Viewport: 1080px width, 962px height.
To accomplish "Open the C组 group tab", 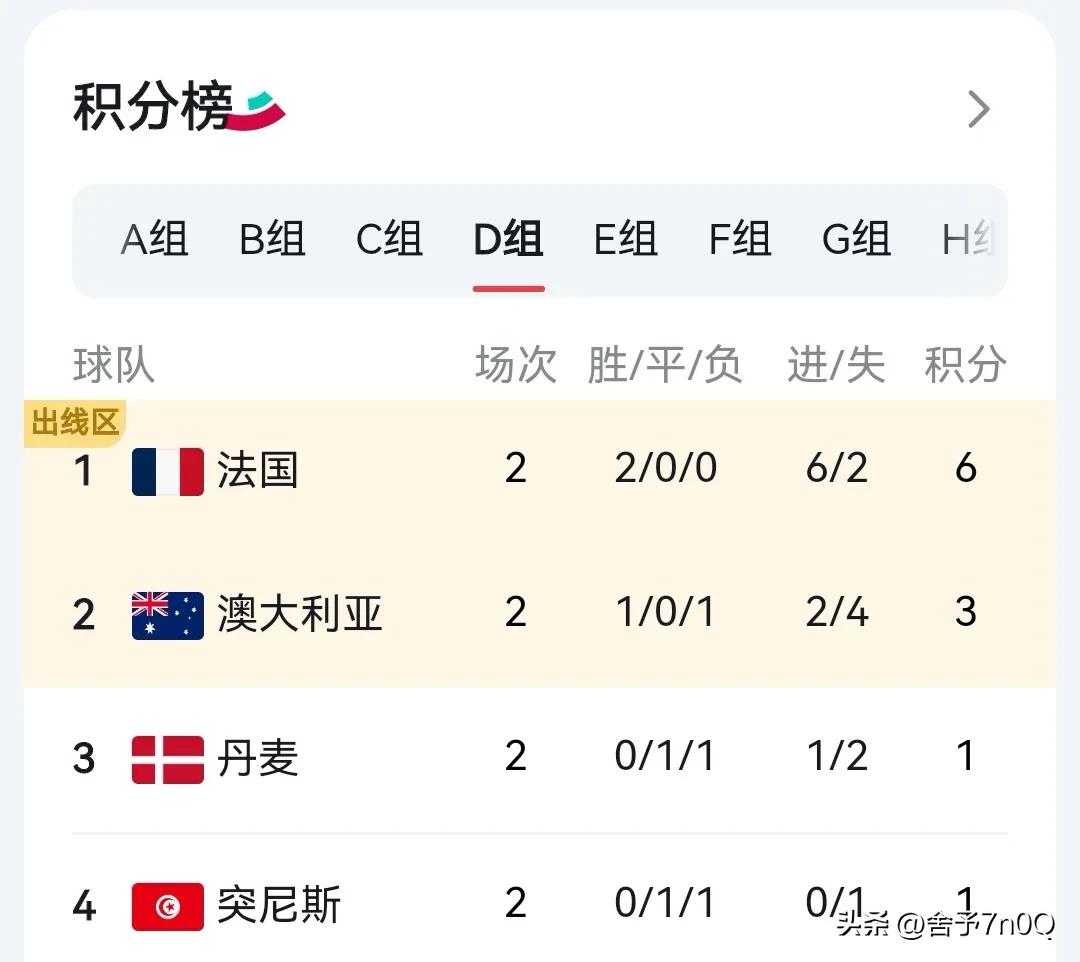I will [389, 240].
